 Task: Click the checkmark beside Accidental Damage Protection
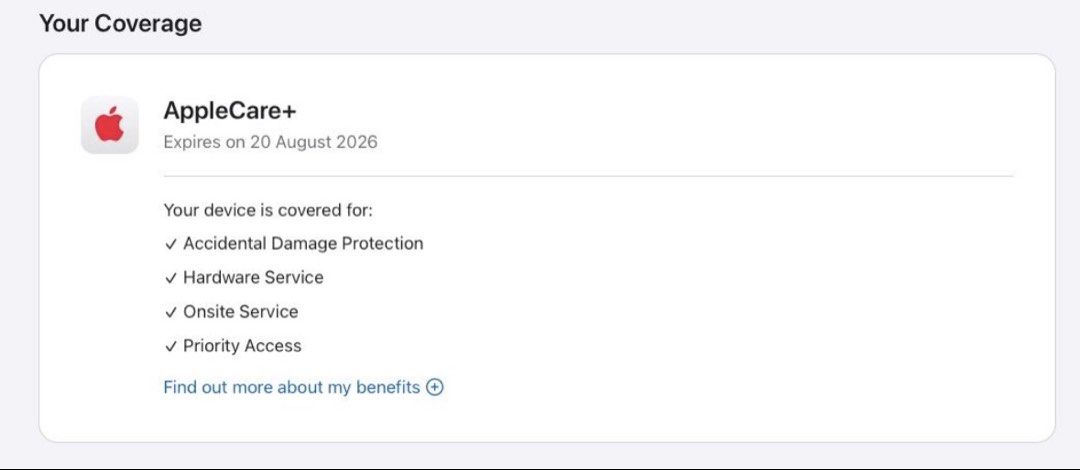(x=171, y=244)
